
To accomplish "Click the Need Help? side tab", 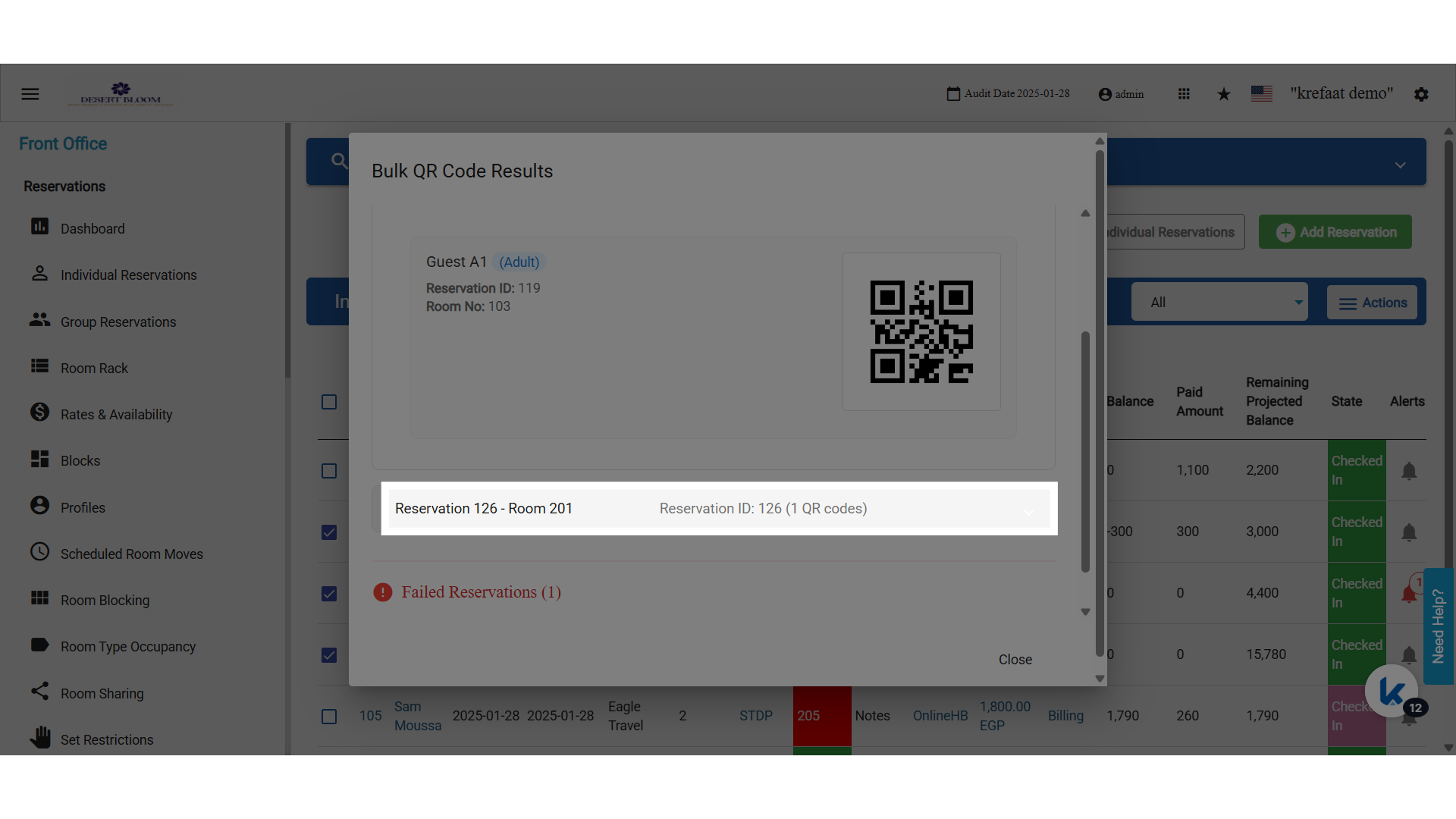I will (x=1439, y=626).
